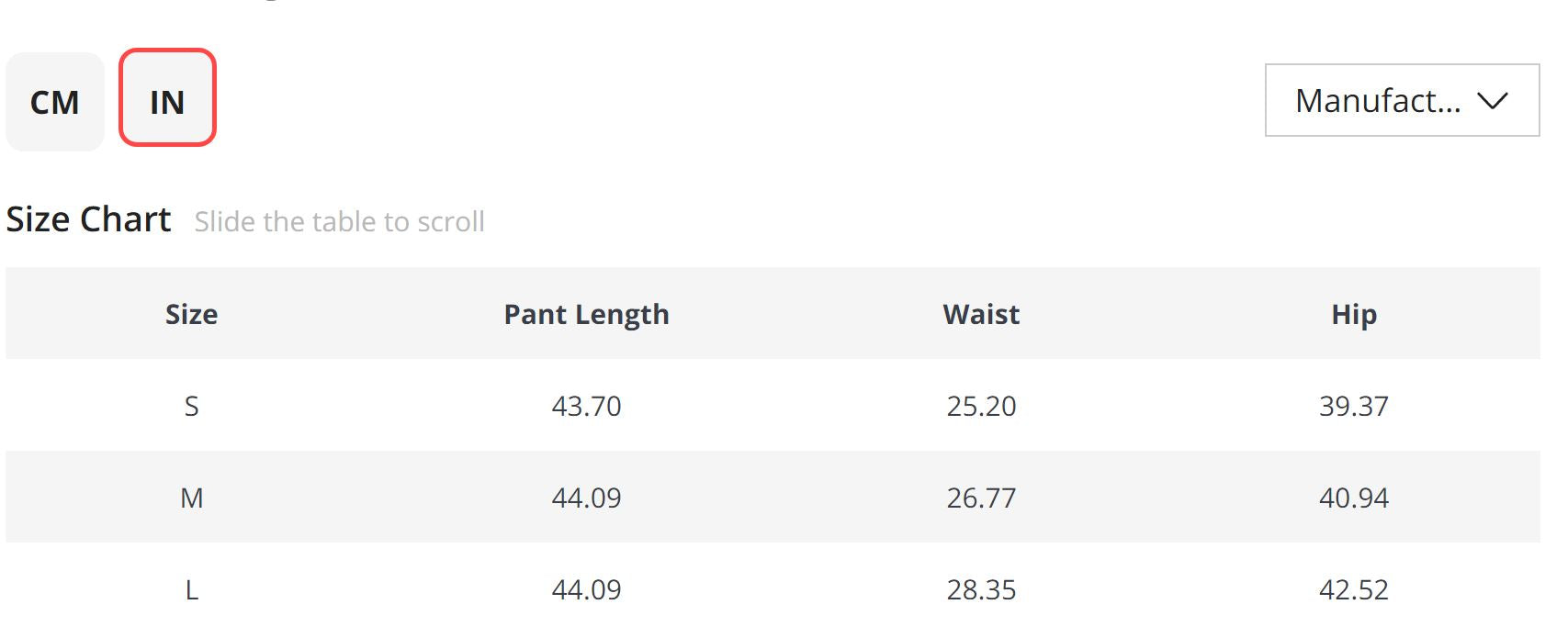This screenshot has height=638, width=1568.
Task: Click the Pant Length column header
Action: [x=586, y=314]
